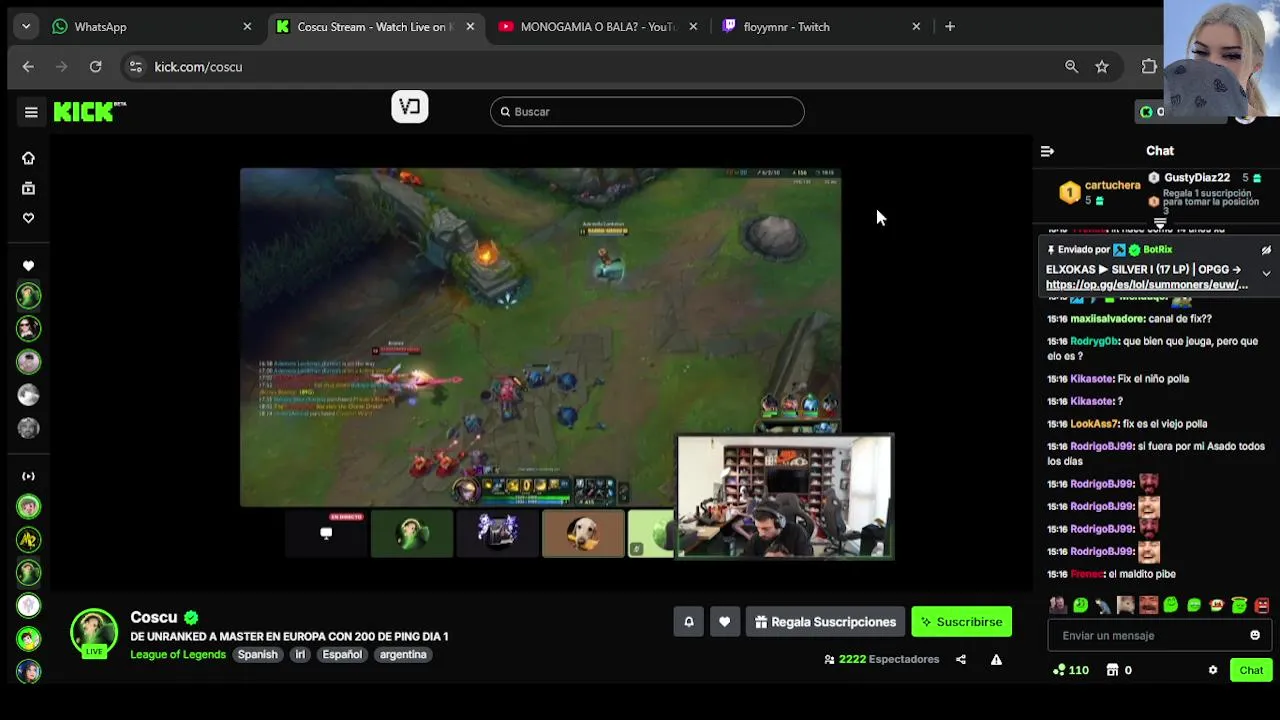
Task: Click username maxiisalvadore in chat
Action: pos(1108,319)
